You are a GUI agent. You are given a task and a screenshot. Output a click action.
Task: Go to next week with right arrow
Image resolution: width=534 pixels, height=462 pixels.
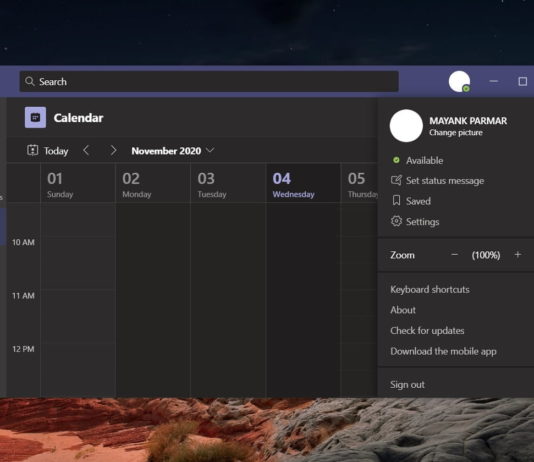coord(113,150)
